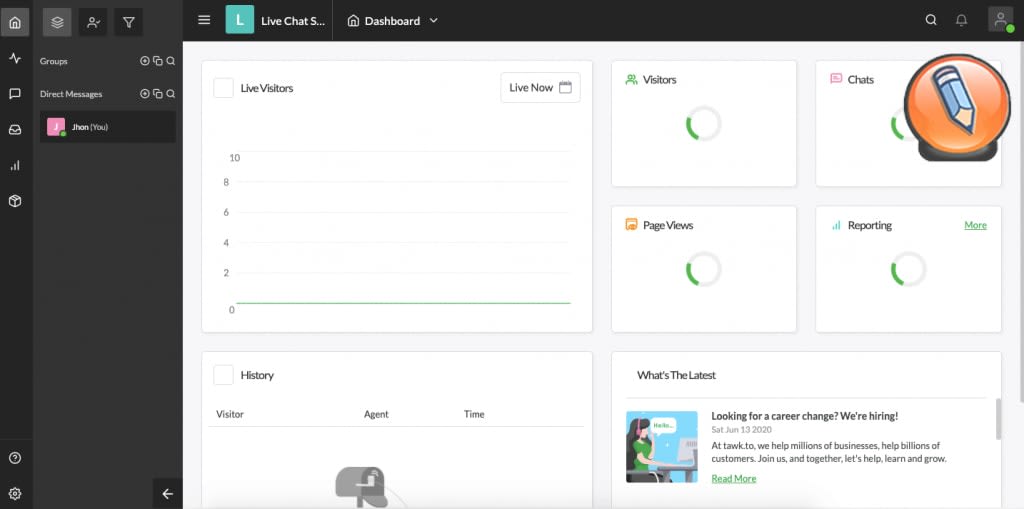The height and width of the screenshot is (509, 1024).
Task: Open the Chats card title
Action: 860,80
